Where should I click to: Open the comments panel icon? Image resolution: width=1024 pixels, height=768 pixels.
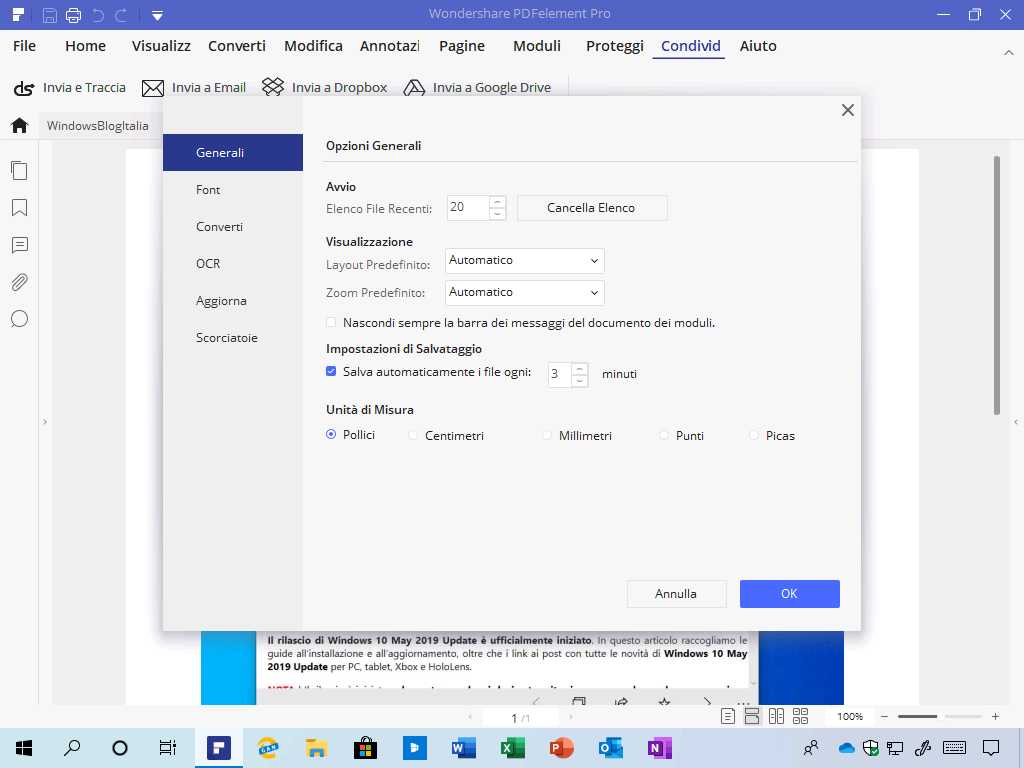[x=20, y=245]
